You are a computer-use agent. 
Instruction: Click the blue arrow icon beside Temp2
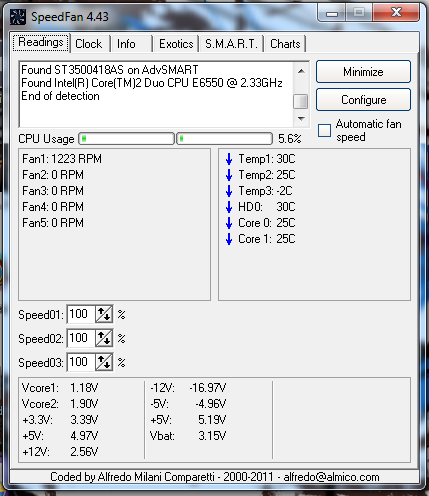point(229,175)
